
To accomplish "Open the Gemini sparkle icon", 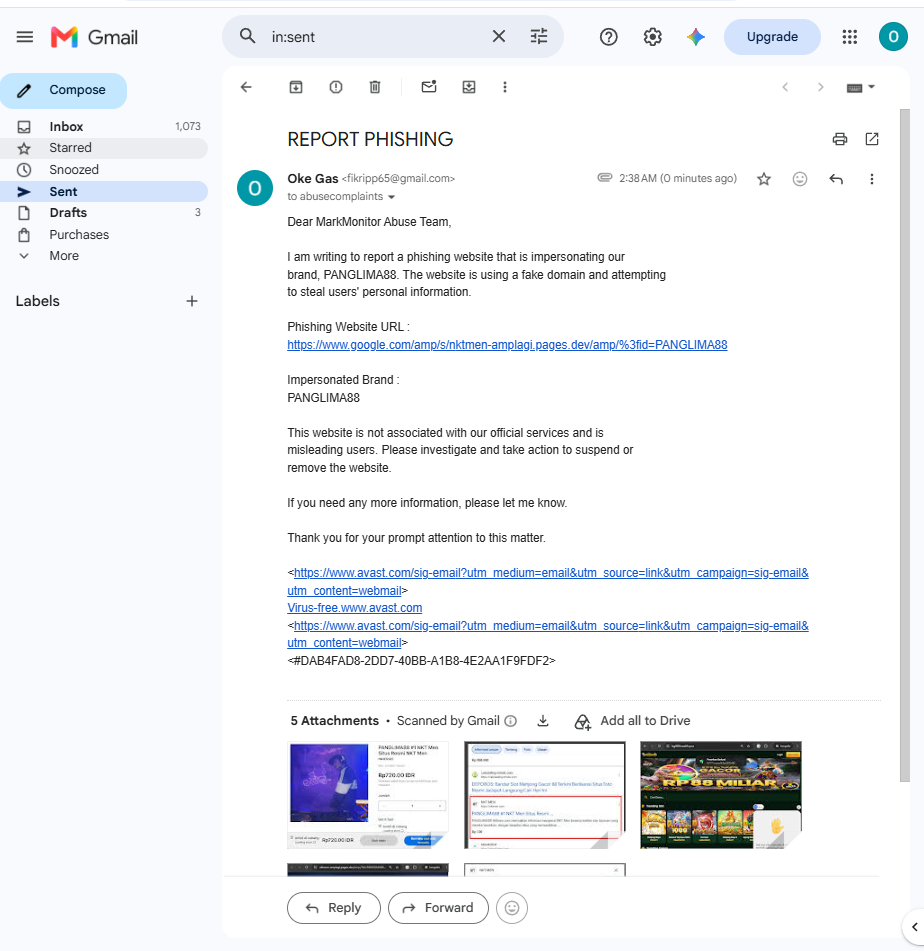I will point(696,37).
